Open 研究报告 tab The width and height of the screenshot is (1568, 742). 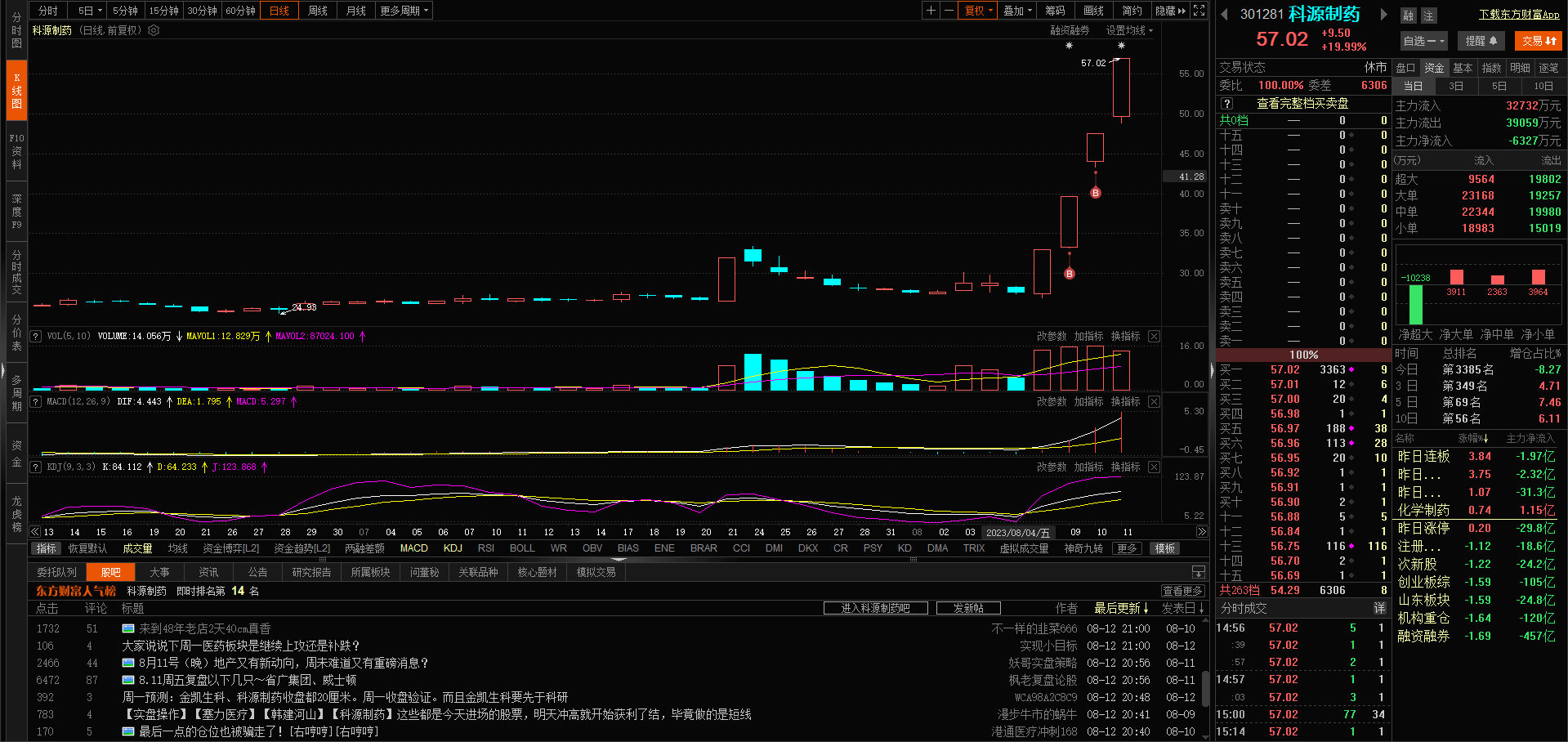coord(311,572)
